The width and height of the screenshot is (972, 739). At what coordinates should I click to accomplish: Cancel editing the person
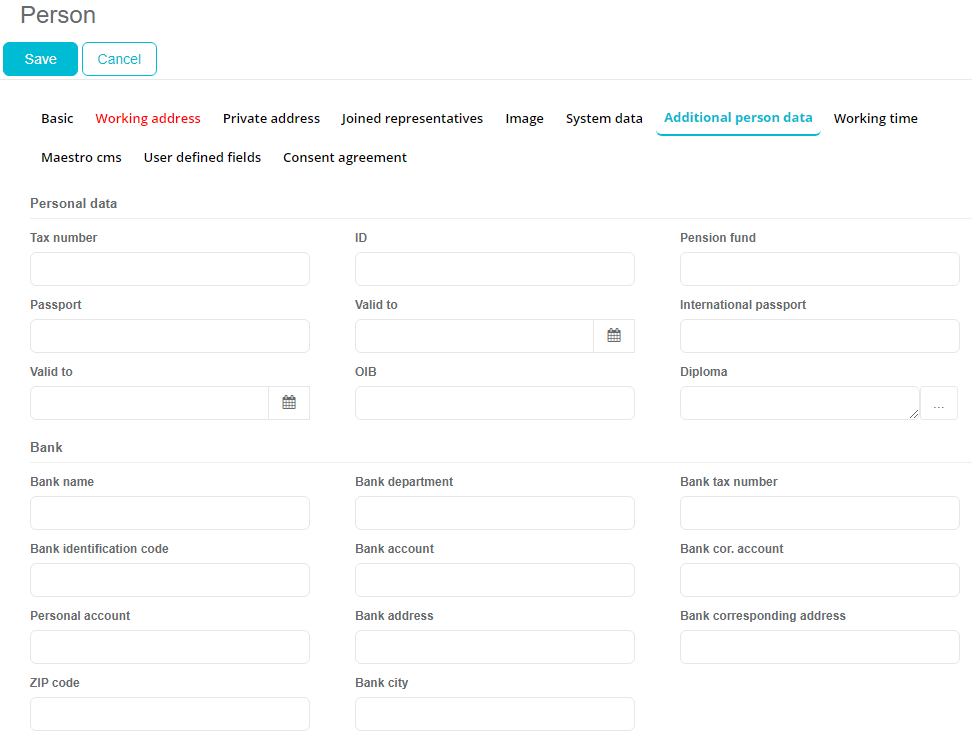tap(119, 59)
